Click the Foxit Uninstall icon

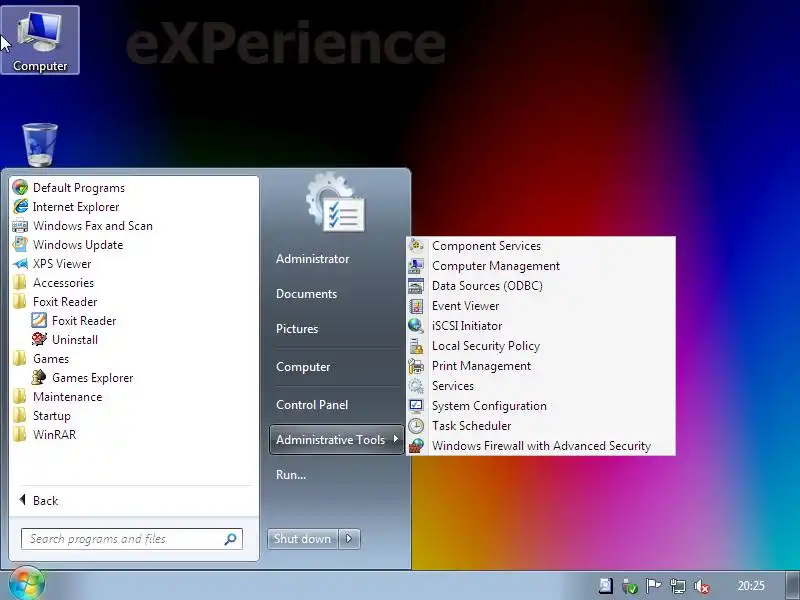pos(39,339)
